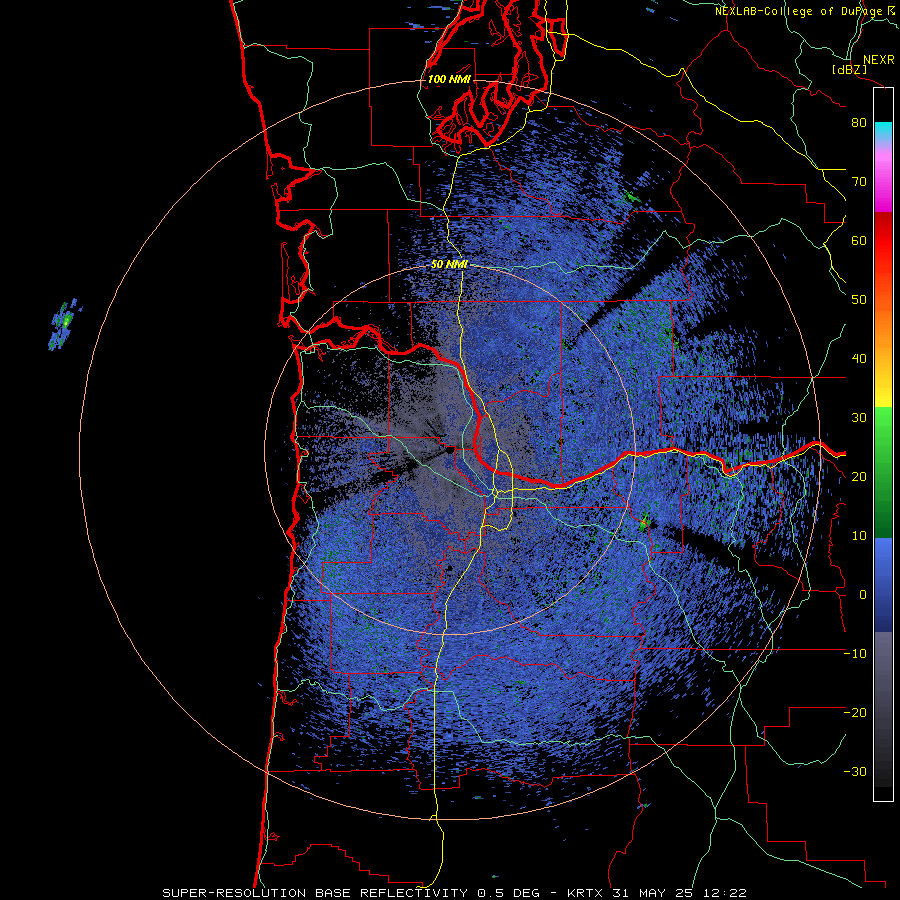900x900 pixels.
Task: Click the 10 value on the dBZ scale
Action: click(x=859, y=536)
